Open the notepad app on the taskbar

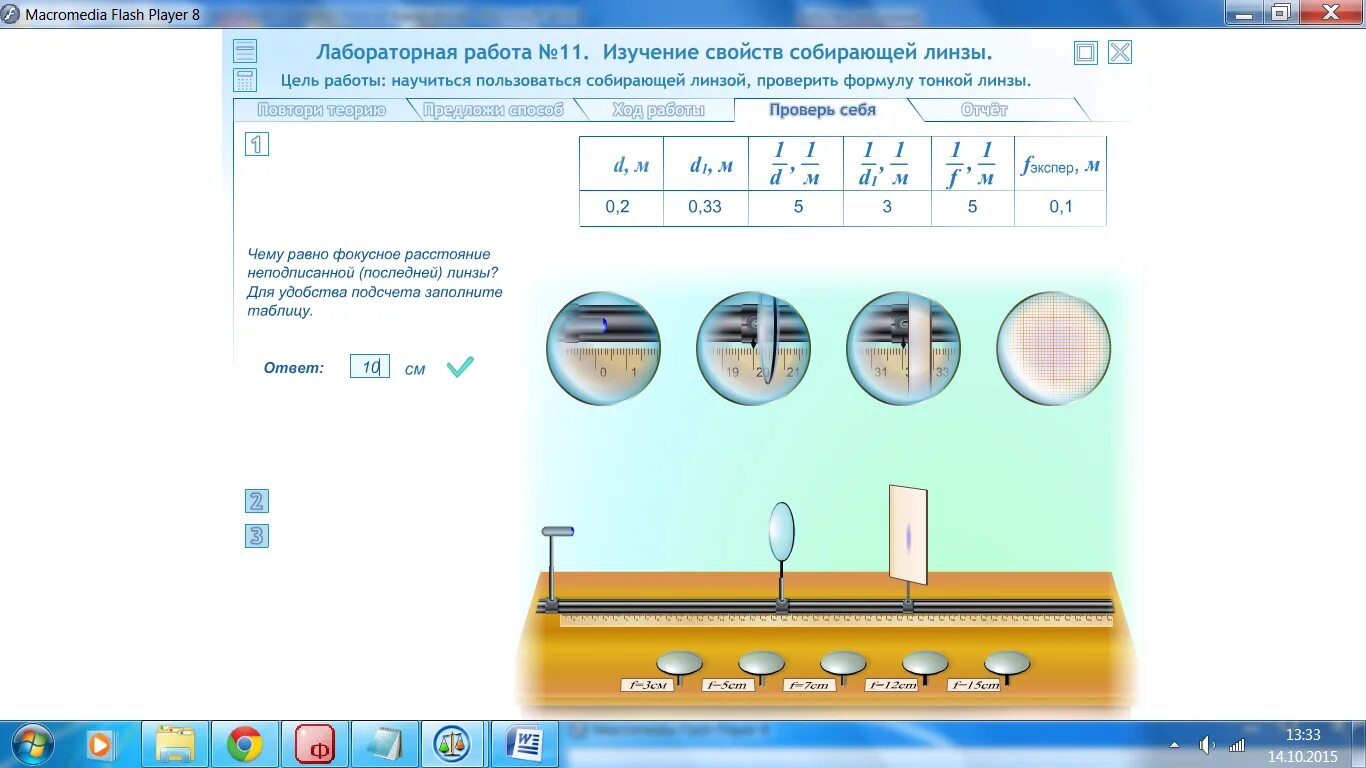[385, 744]
